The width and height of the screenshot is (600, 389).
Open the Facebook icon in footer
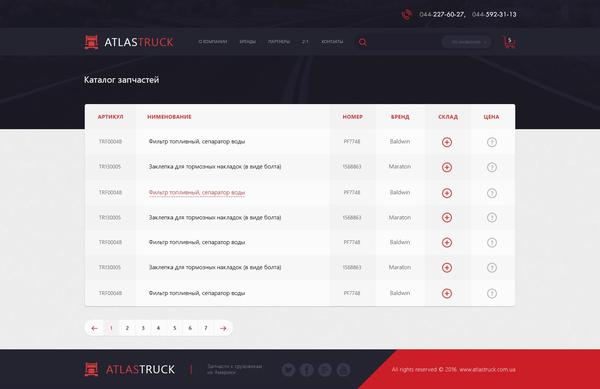[x=307, y=369]
